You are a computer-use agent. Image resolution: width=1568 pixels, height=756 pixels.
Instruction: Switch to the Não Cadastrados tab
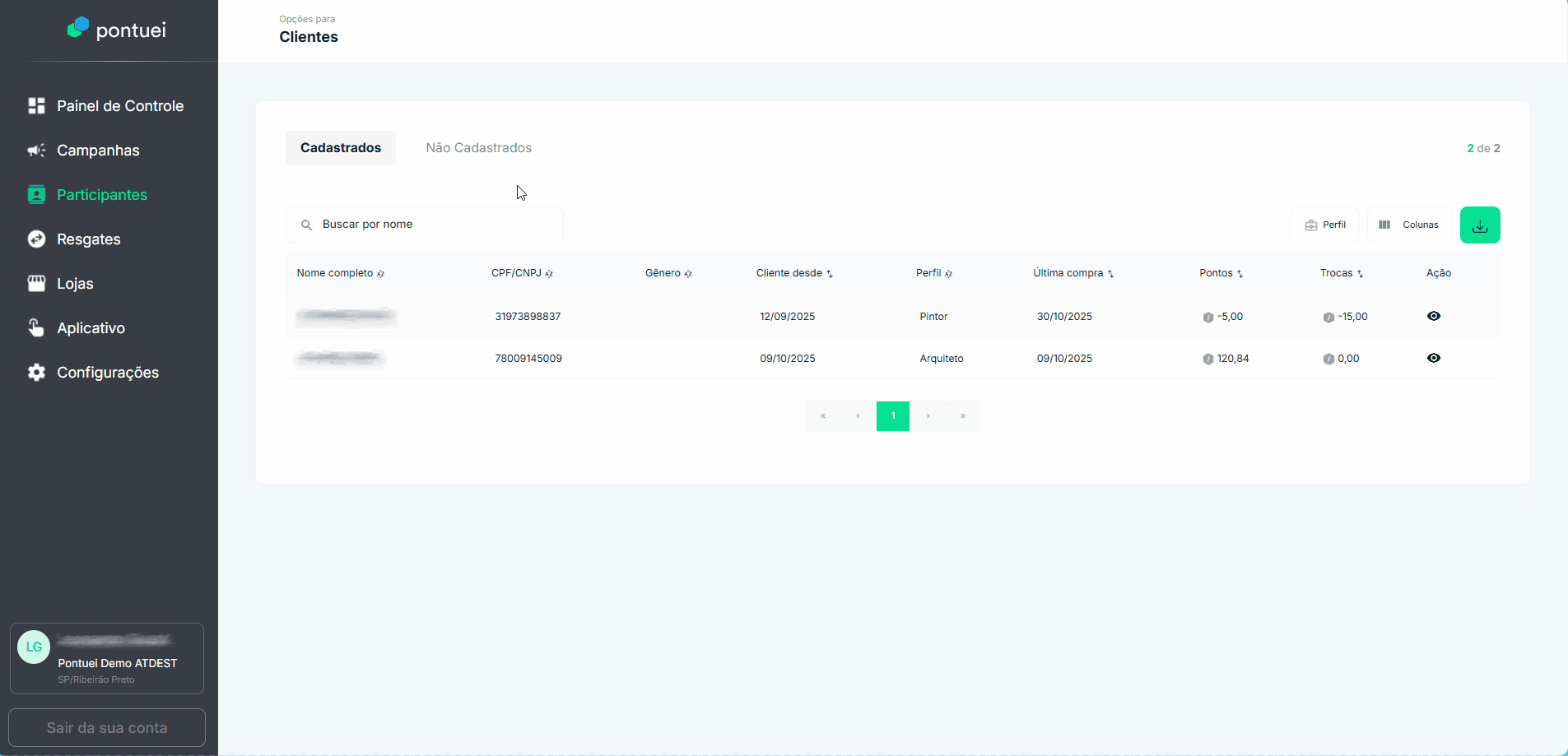[x=478, y=148]
